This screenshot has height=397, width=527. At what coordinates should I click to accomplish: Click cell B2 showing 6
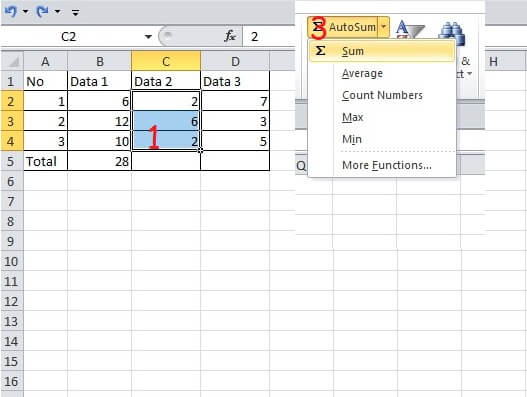click(99, 101)
